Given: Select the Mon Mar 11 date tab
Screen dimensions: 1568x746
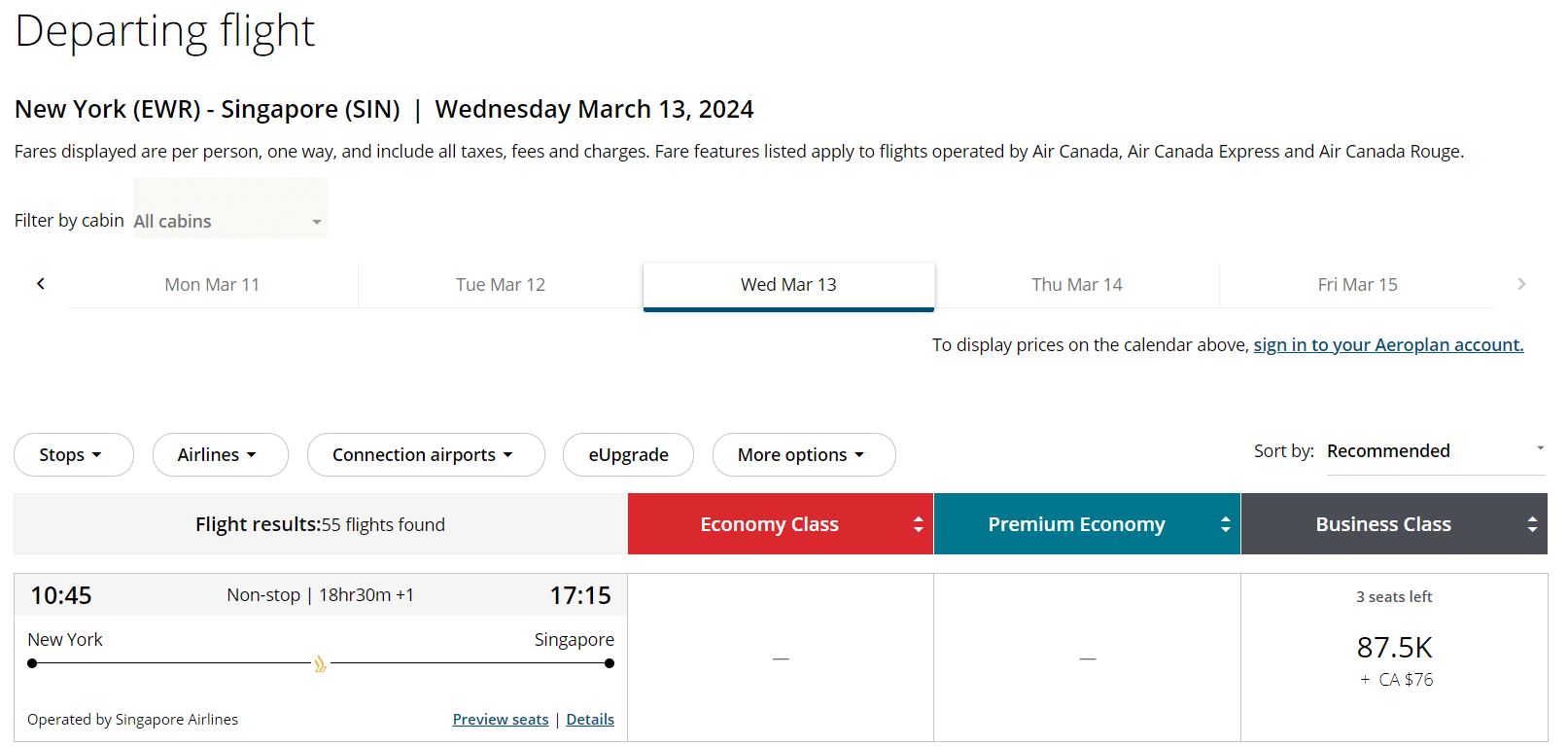Looking at the screenshot, I should 212,285.
